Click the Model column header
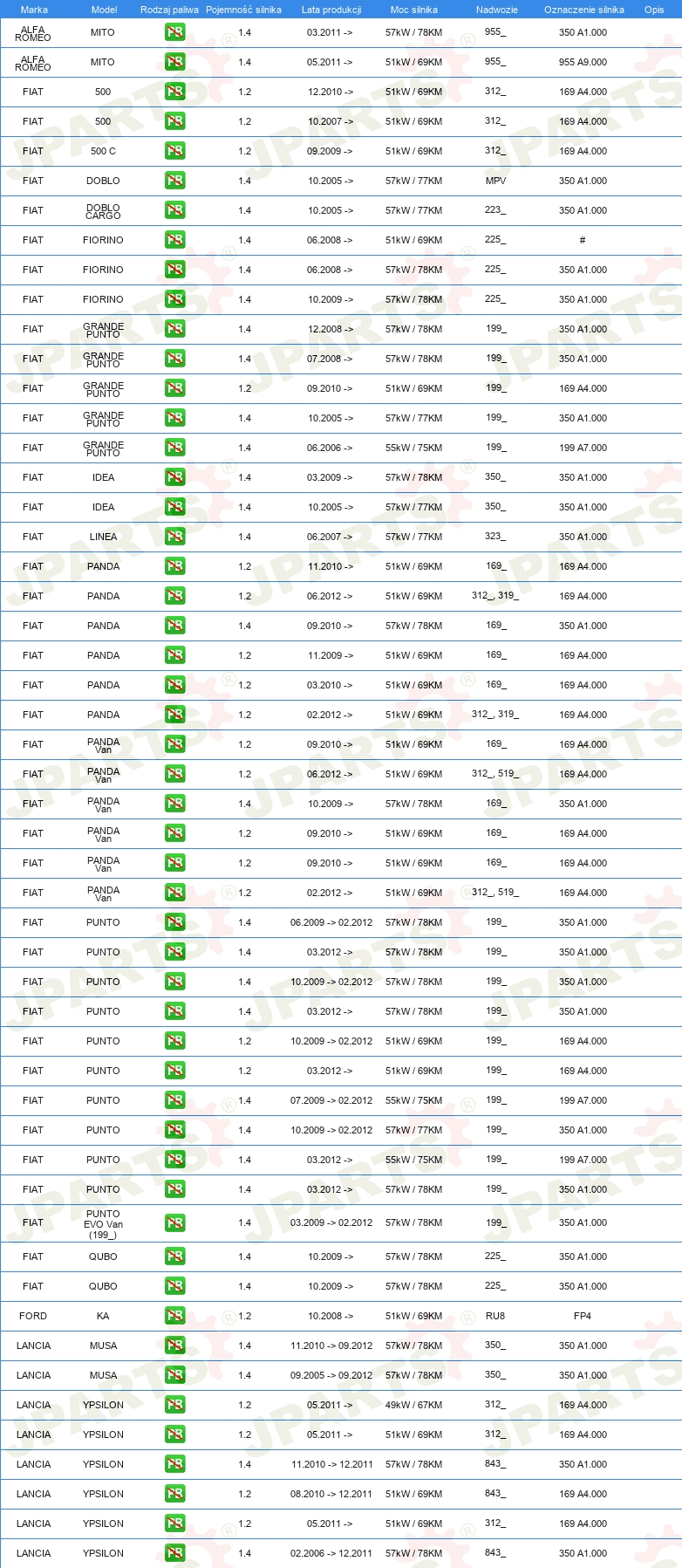This screenshot has height=1568, width=682. pos(104,10)
